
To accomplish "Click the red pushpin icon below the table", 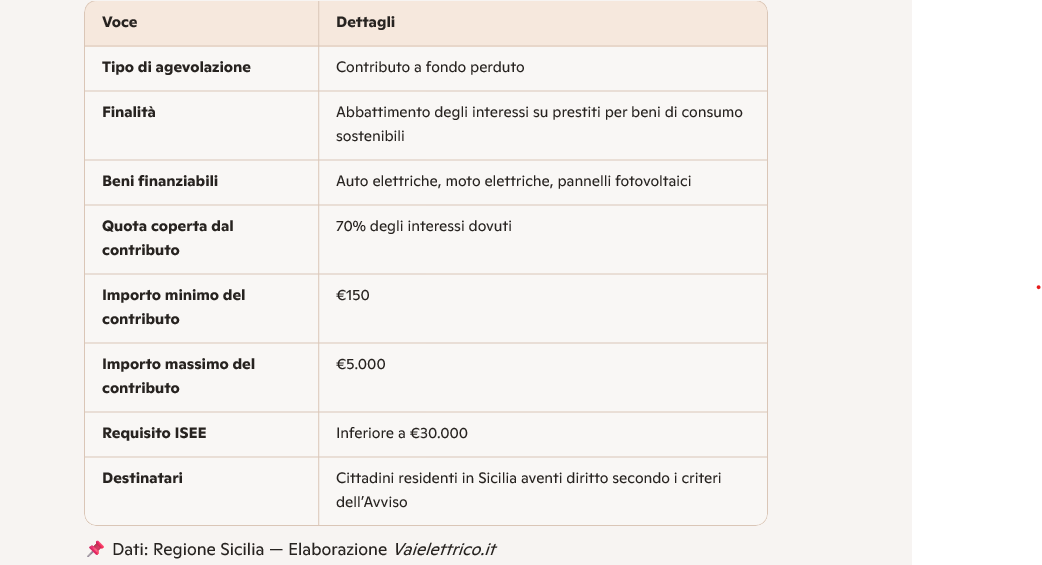I will pyautogui.click(x=95, y=549).
